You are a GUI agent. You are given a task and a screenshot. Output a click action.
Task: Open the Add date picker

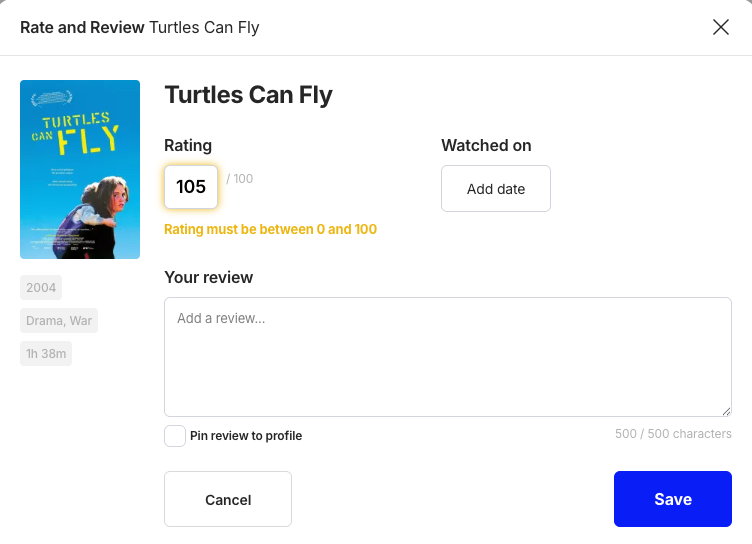[x=496, y=189]
